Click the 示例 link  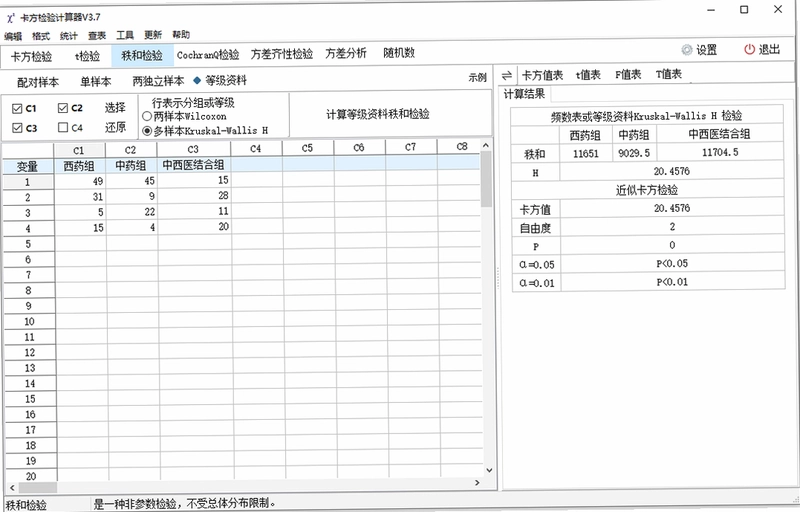(478, 78)
